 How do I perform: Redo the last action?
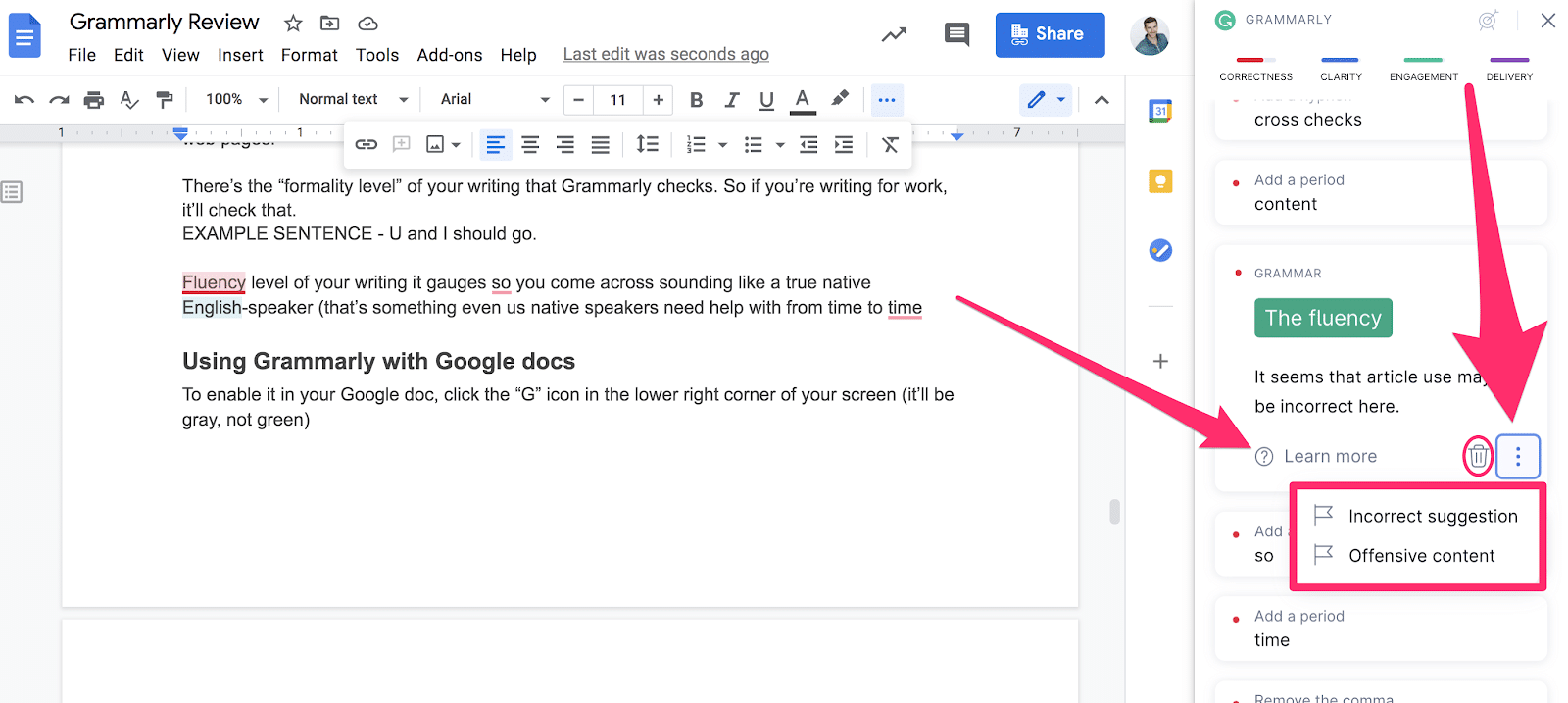(59, 99)
